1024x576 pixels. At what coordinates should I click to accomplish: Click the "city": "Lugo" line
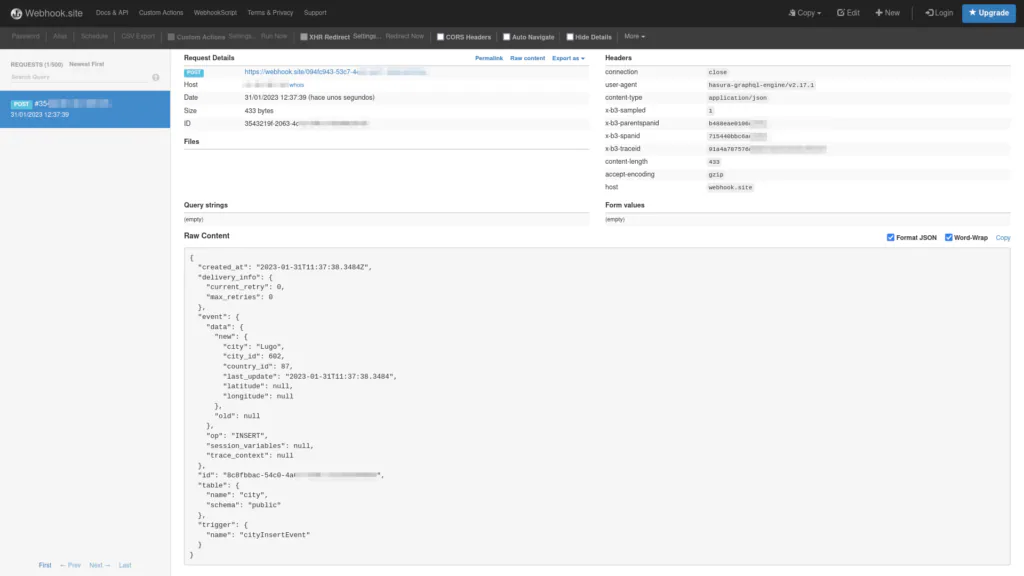[253, 347]
